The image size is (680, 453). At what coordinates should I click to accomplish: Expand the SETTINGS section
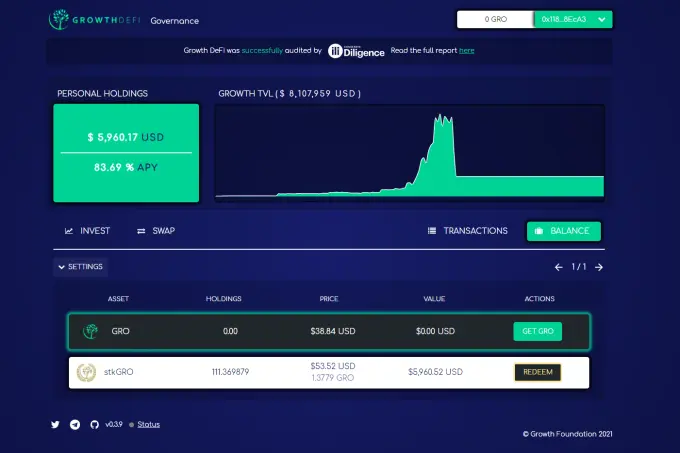click(81, 267)
